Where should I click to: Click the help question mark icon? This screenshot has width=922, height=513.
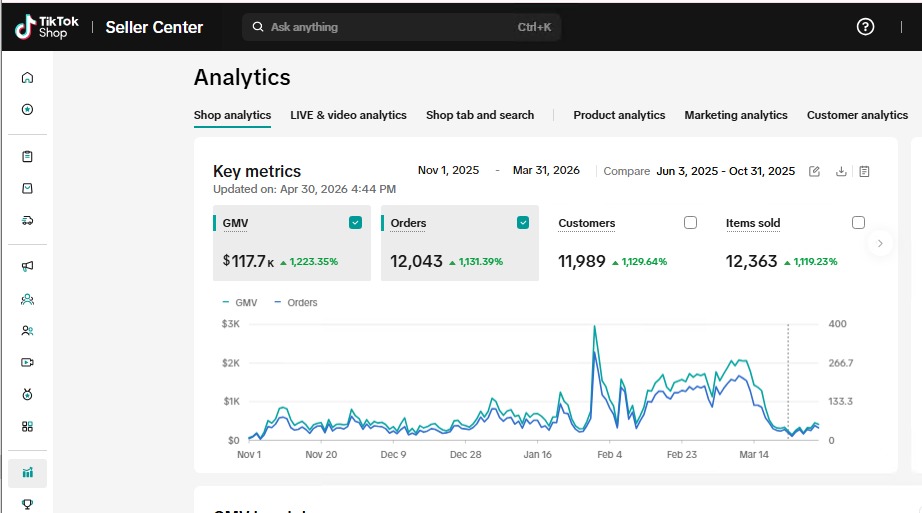tap(865, 26)
